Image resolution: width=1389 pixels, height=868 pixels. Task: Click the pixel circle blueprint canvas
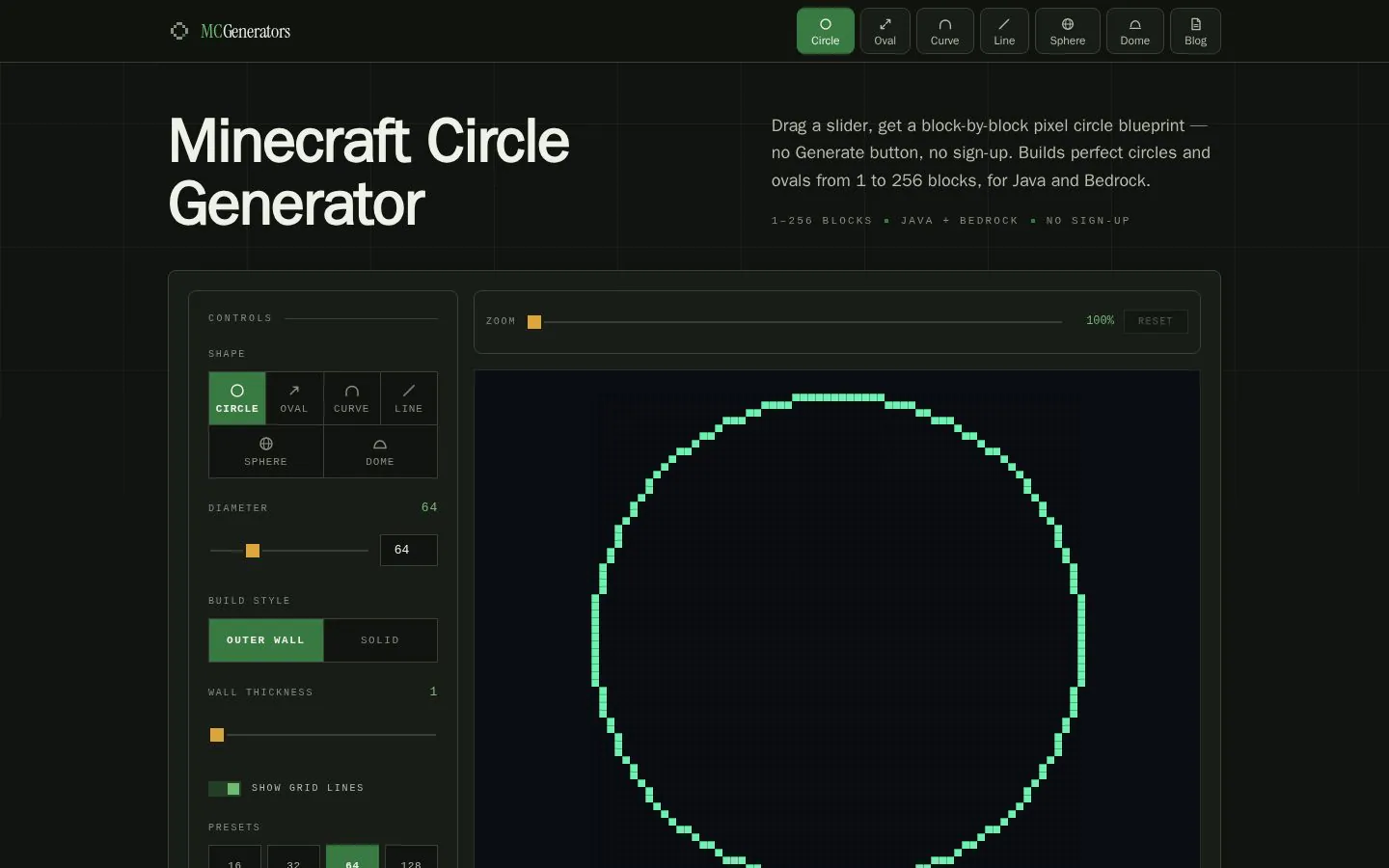click(x=837, y=619)
